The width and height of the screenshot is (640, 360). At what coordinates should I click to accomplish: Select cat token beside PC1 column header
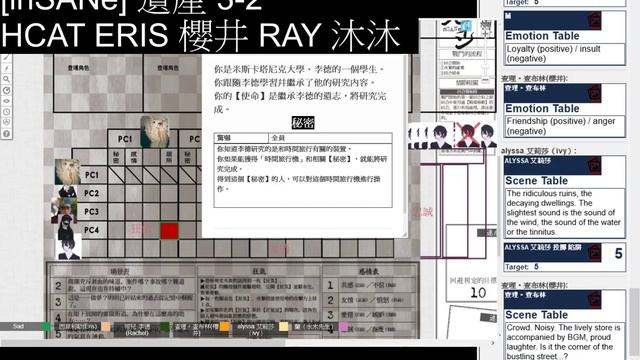pos(155,131)
